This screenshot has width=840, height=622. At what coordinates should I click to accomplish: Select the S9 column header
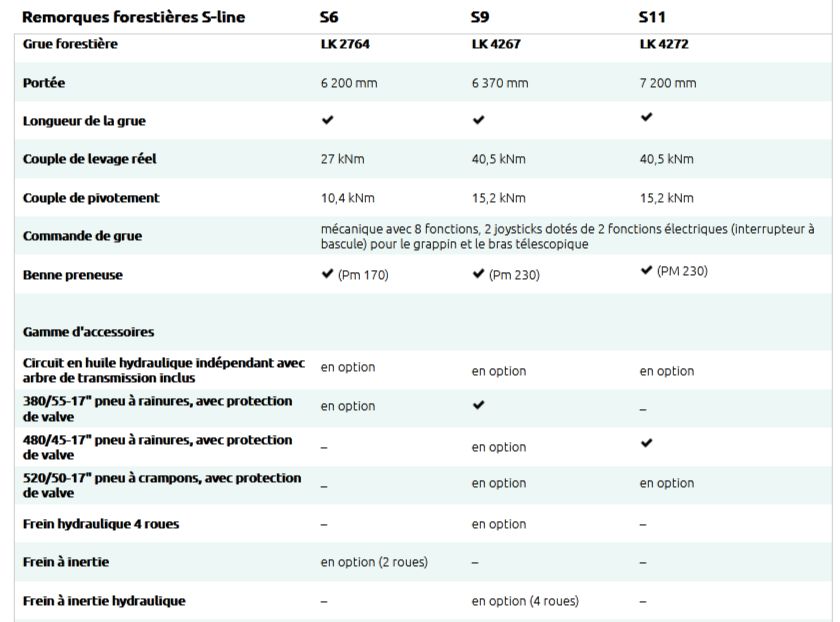[480, 17]
